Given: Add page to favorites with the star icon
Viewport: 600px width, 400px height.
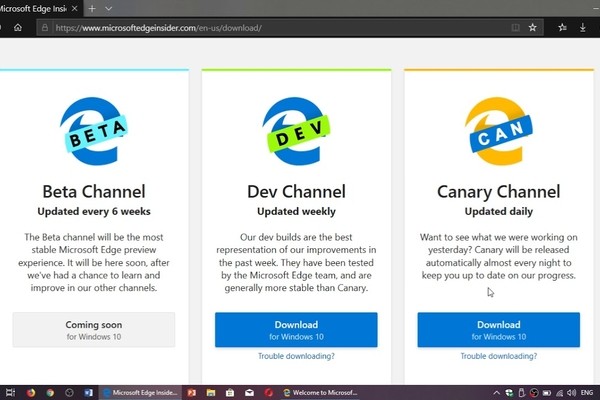Looking at the screenshot, I should [532, 28].
